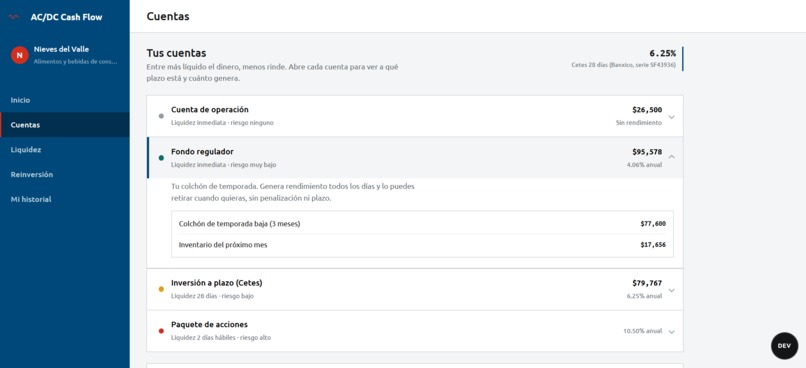Click the Alimentos y bebidas subtitle

[76, 62]
